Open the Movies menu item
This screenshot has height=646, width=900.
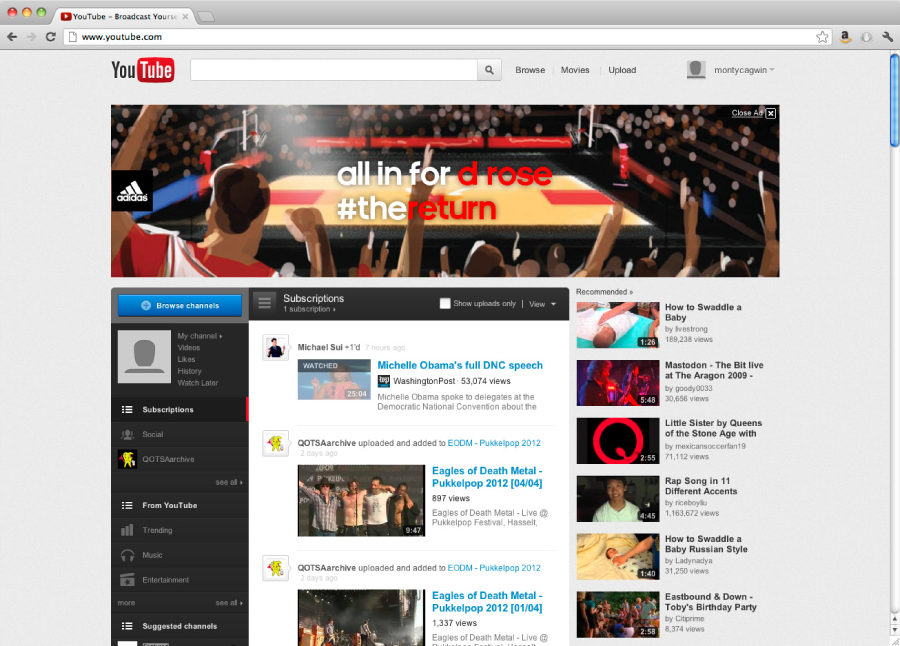tap(575, 70)
